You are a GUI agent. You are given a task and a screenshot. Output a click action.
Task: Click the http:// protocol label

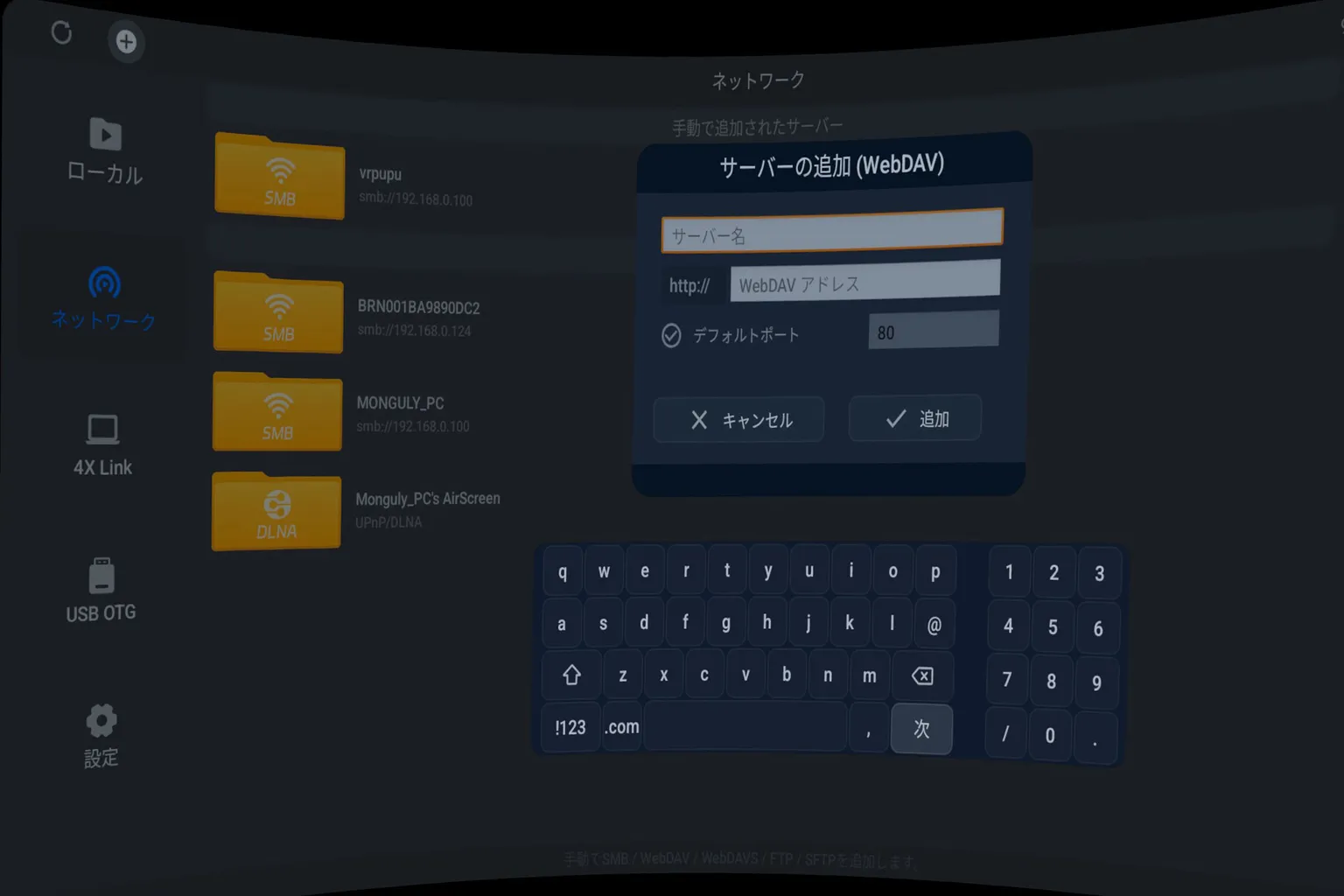click(689, 286)
